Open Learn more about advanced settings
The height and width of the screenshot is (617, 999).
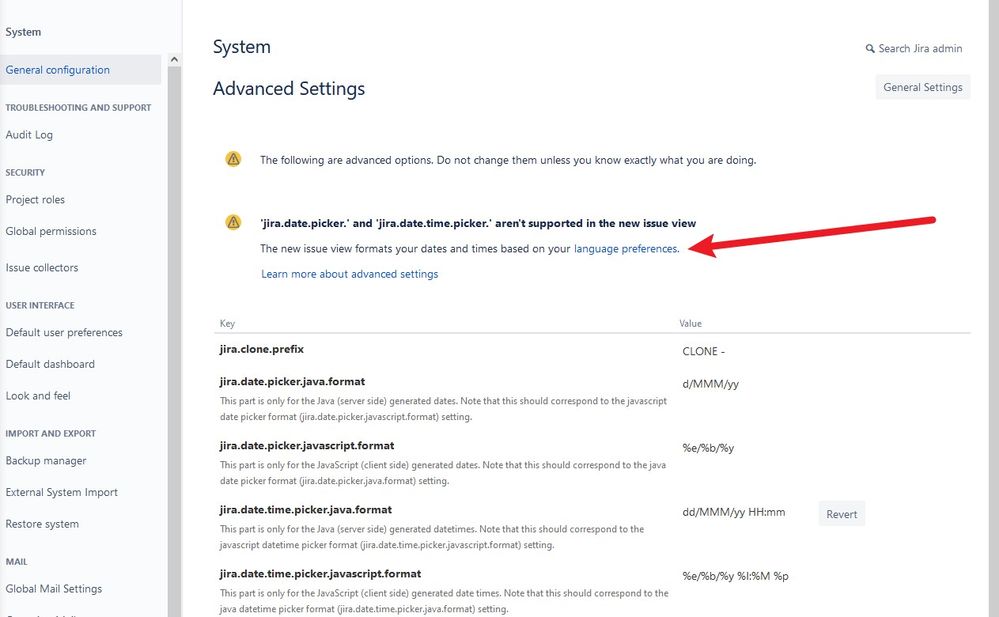349,274
